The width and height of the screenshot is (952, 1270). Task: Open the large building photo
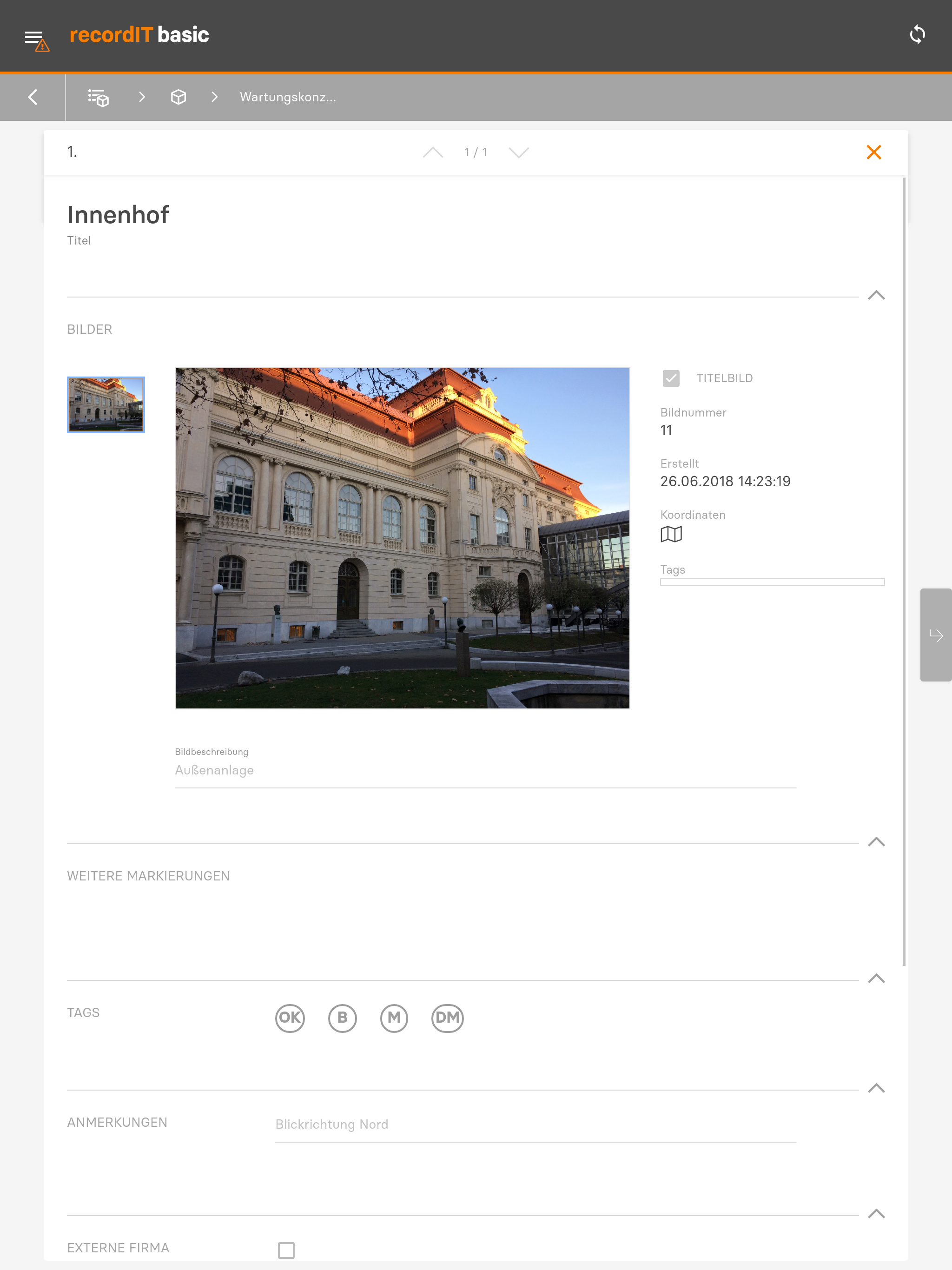[x=403, y=538]
